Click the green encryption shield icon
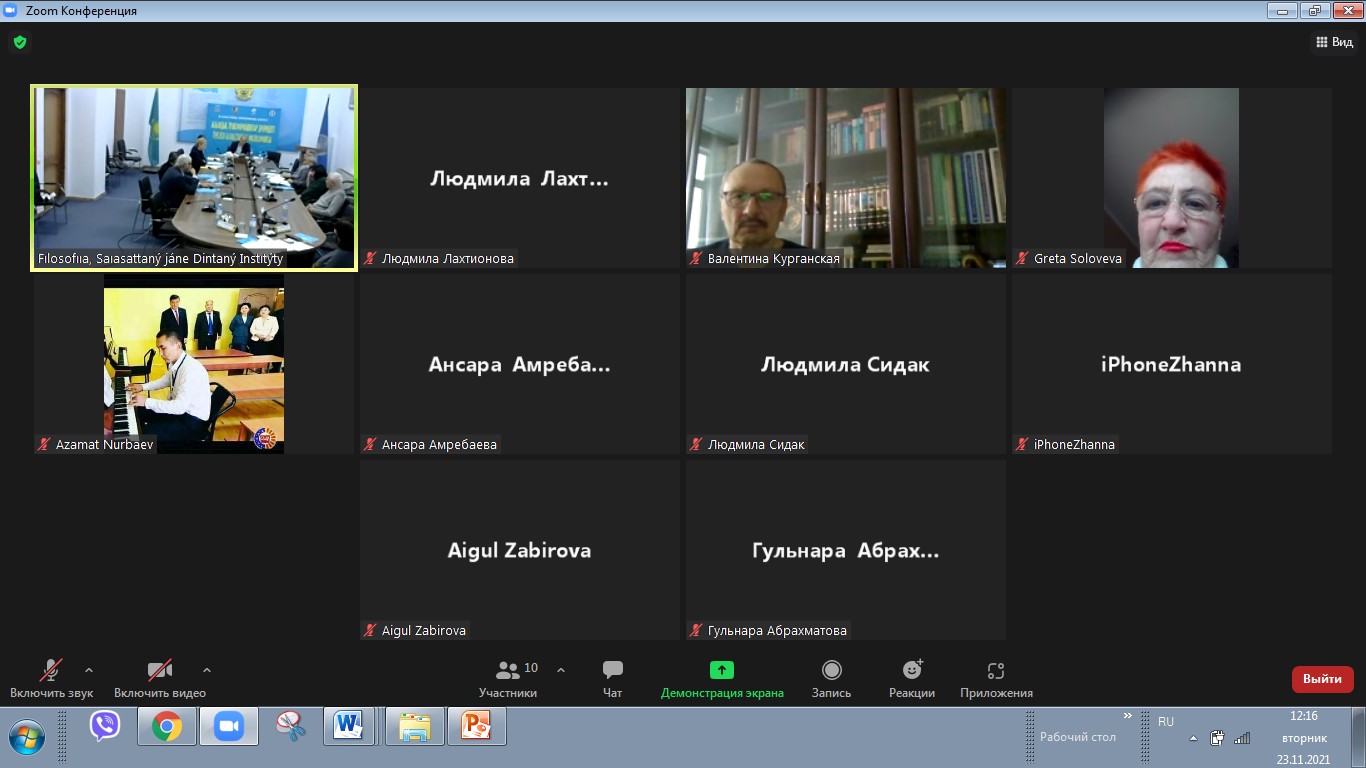Screen dimensions: 1366x768 (19, 42)
